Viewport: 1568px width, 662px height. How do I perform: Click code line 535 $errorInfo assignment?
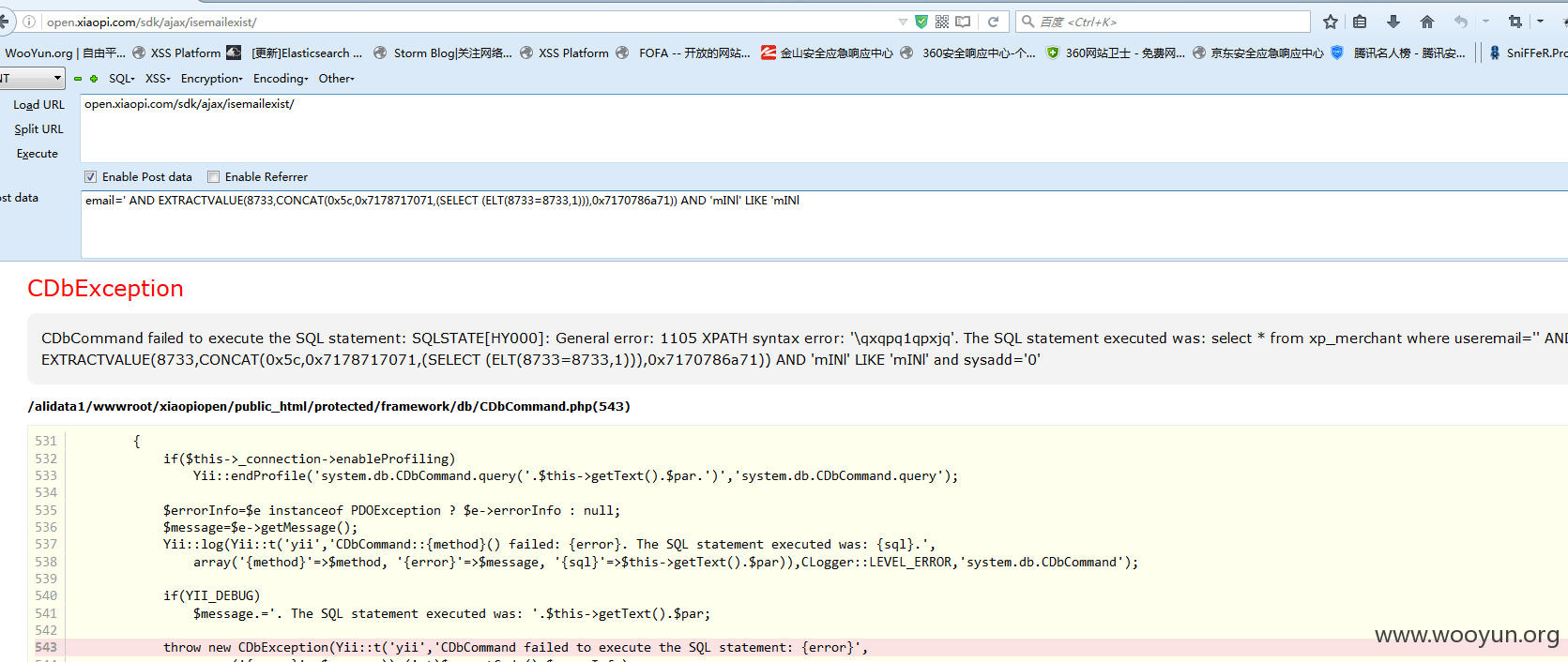(x=391, y=510)
